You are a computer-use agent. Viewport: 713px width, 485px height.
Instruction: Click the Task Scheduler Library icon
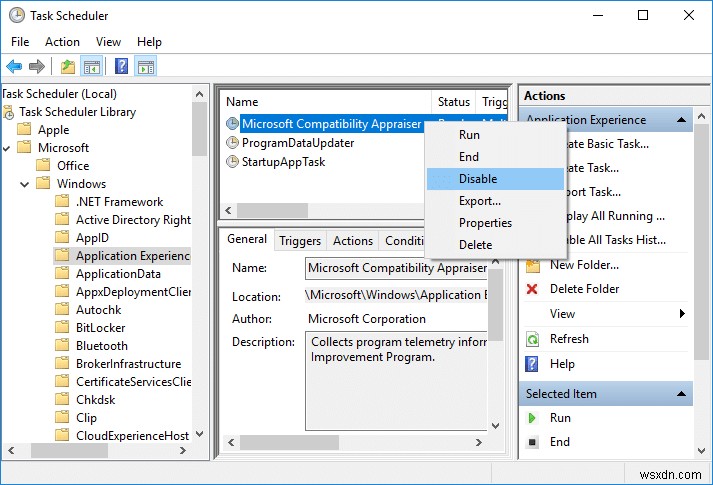point(9,112)
